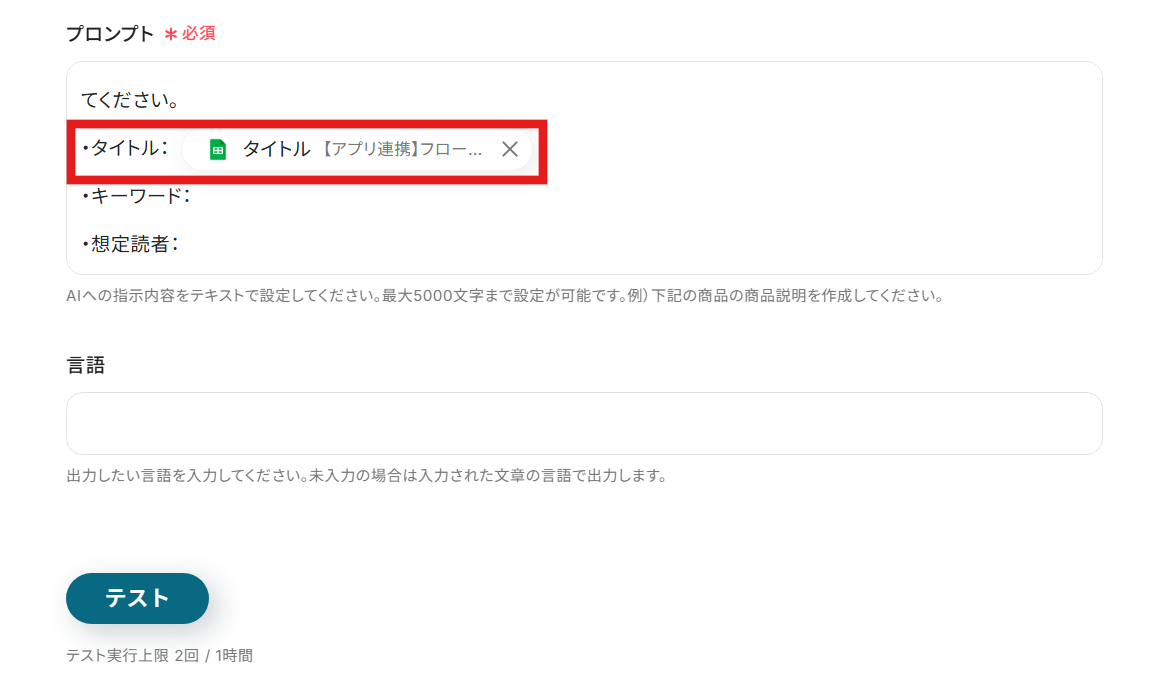Click the テスト button
1152x688 pixels.
tap(137, 598)
